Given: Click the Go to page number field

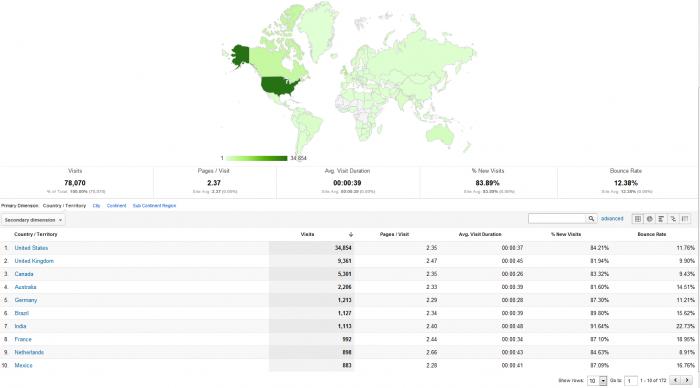Looking at the screenshot, I should (x=630, y=380).
